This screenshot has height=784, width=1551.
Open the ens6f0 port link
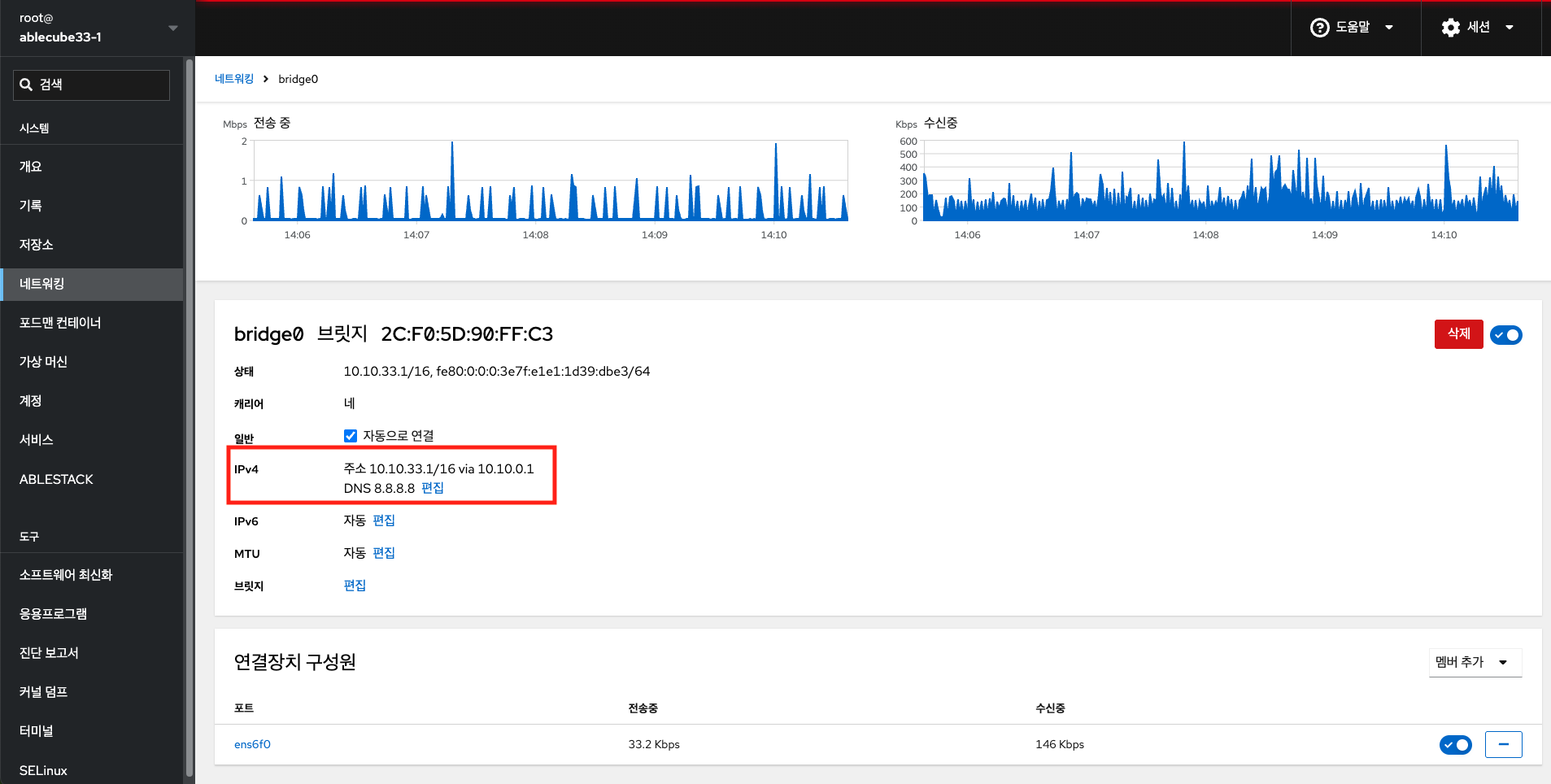tap(252, 744)
